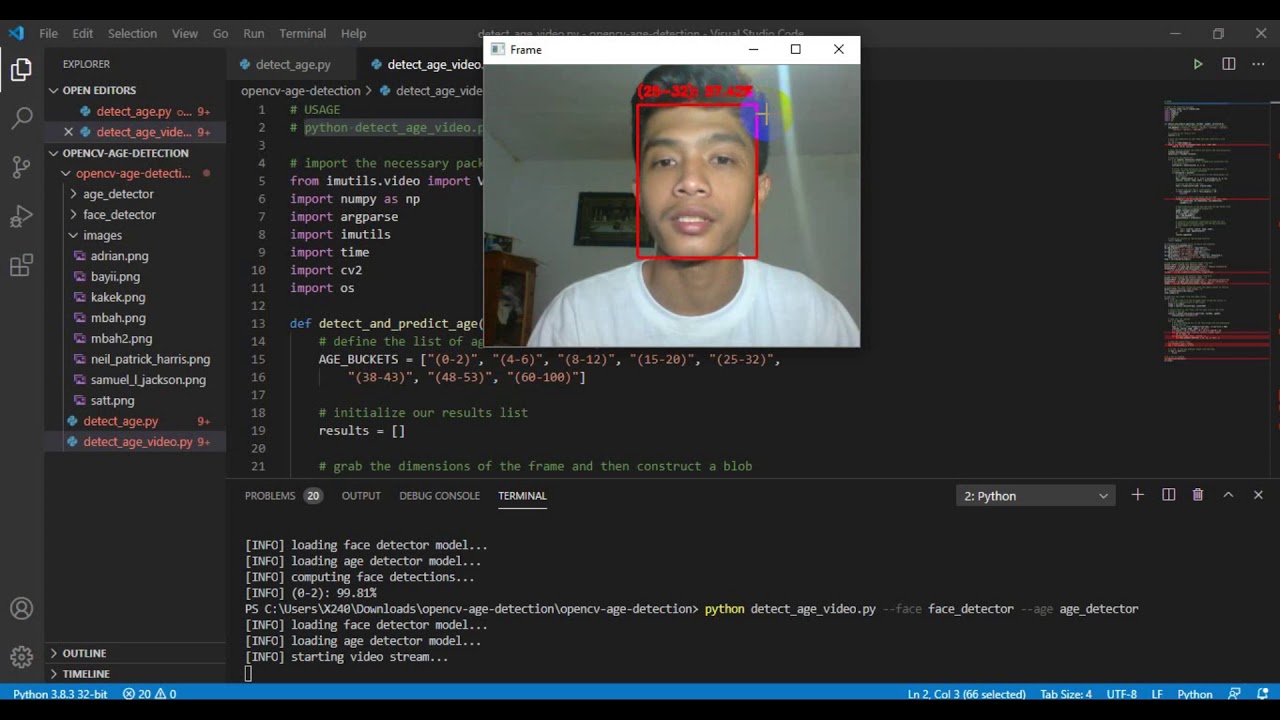Viewport: 1280px width, 720px height.
Task: Split the editor to the right
Action: click(1228, 64)
